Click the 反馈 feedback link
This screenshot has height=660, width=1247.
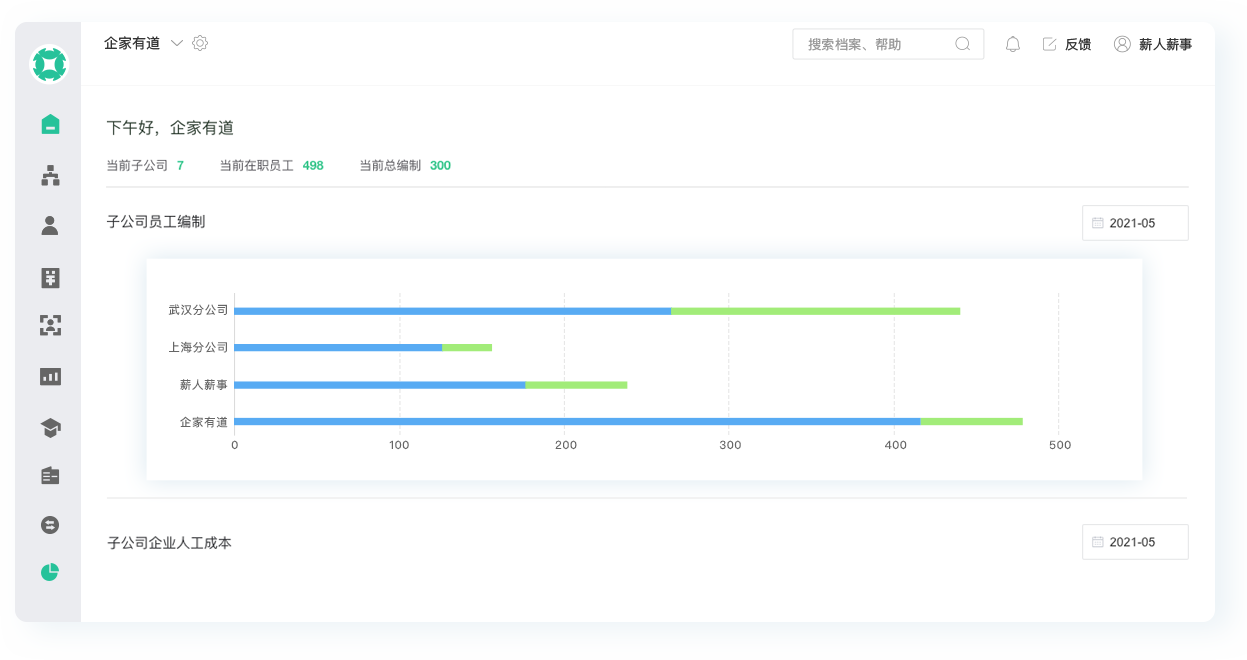pos(1067,44)
